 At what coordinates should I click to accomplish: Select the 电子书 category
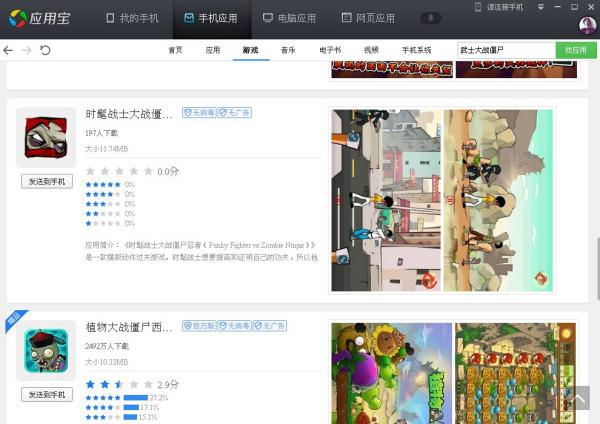coord(330,50)
